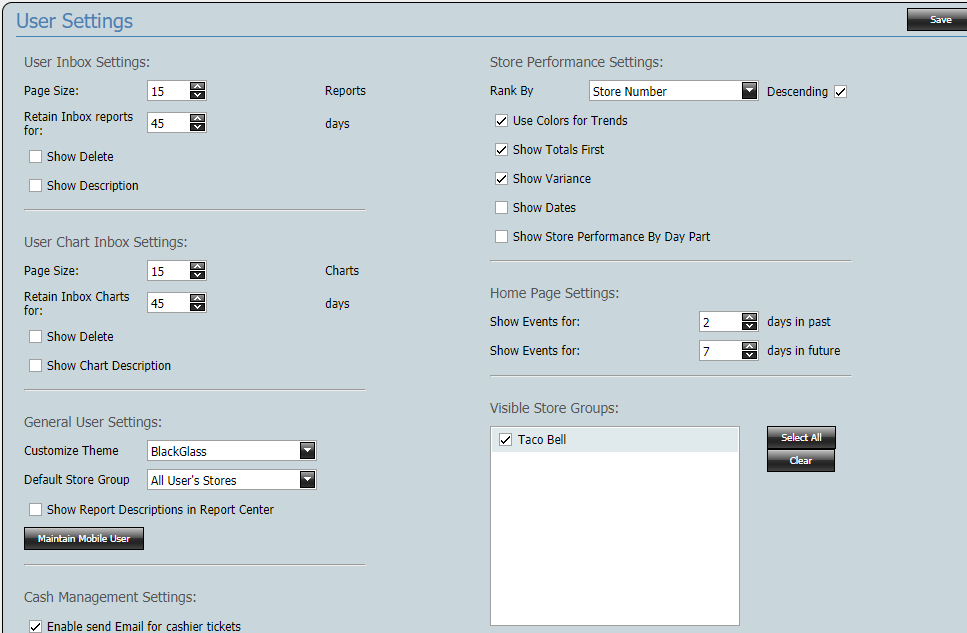Increase days in past for Show Events

click(750, 317)
